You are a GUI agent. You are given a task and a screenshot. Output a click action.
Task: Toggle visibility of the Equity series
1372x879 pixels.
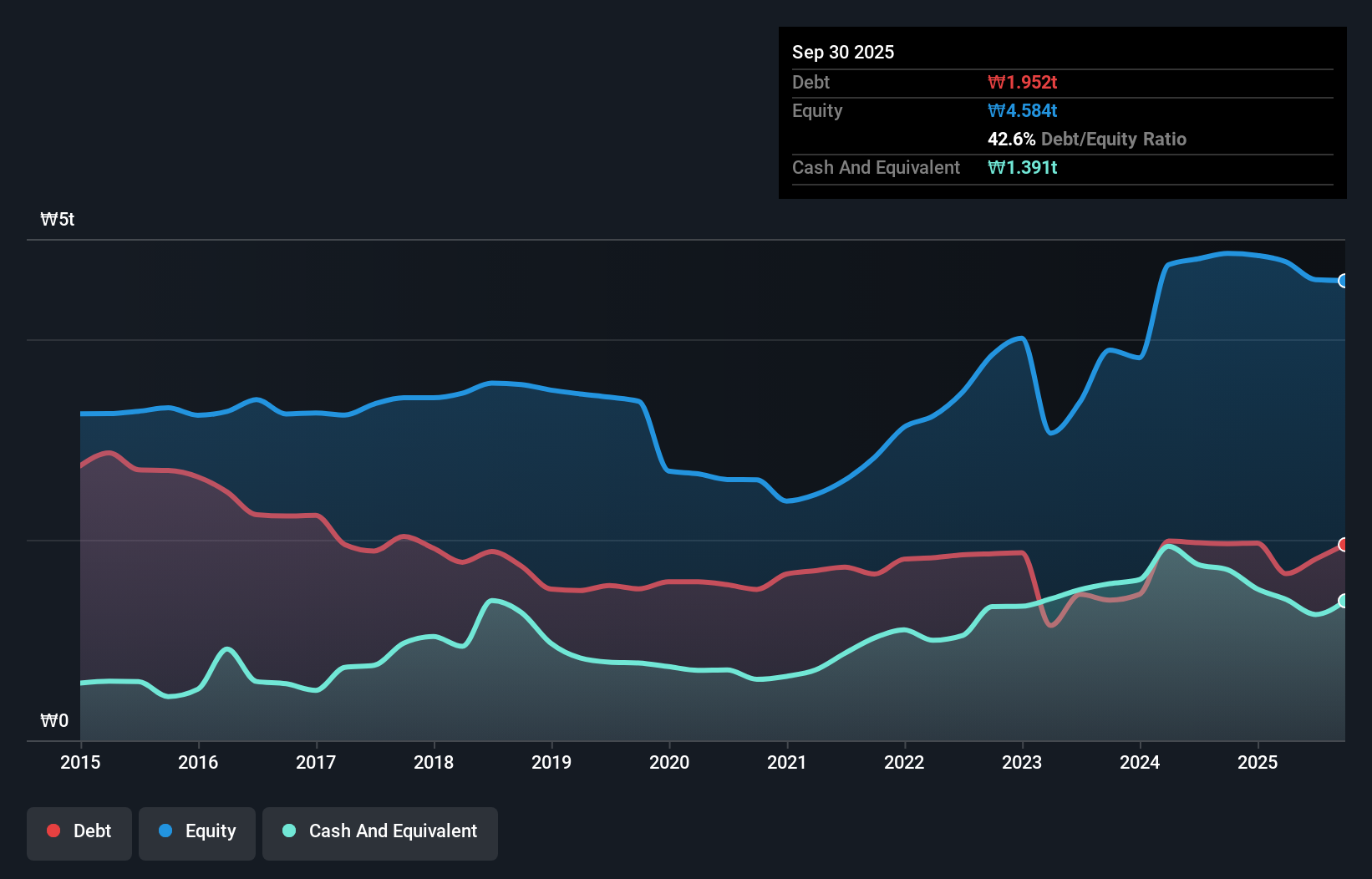tap(196, 832)
